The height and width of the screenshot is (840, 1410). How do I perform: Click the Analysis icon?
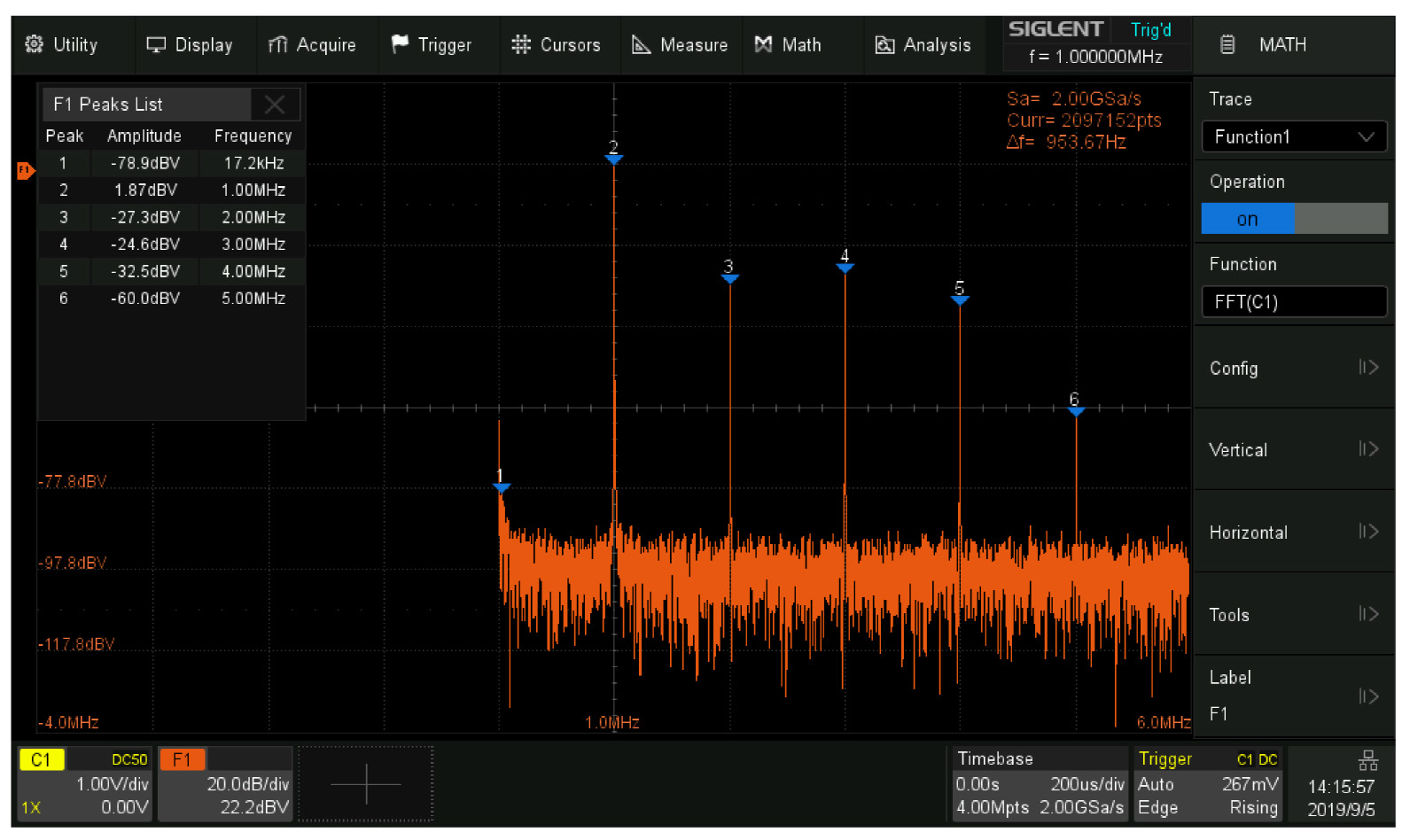tap(884, 45)
